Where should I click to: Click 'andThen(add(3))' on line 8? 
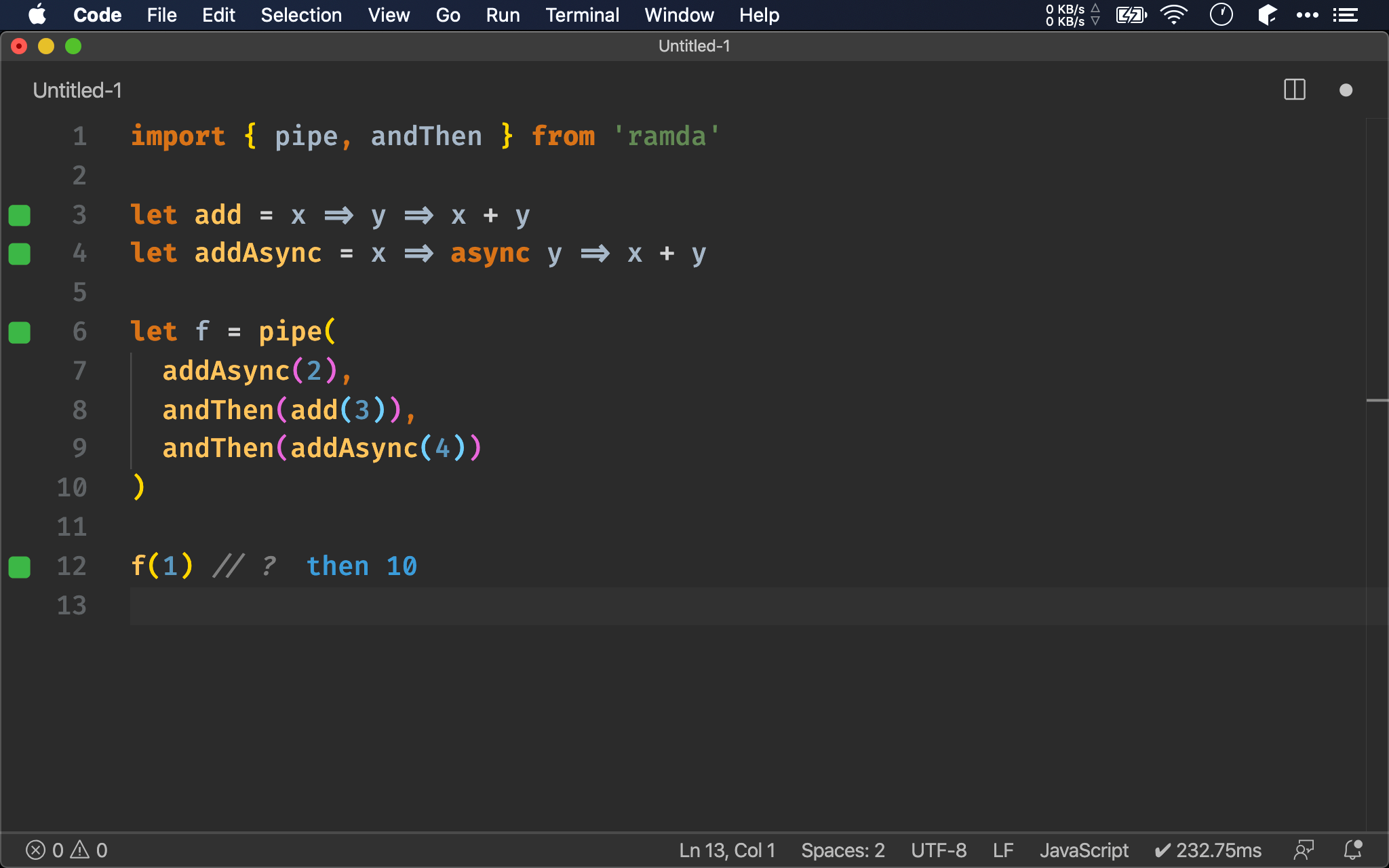pyautogui.click(x=283, y=410)
